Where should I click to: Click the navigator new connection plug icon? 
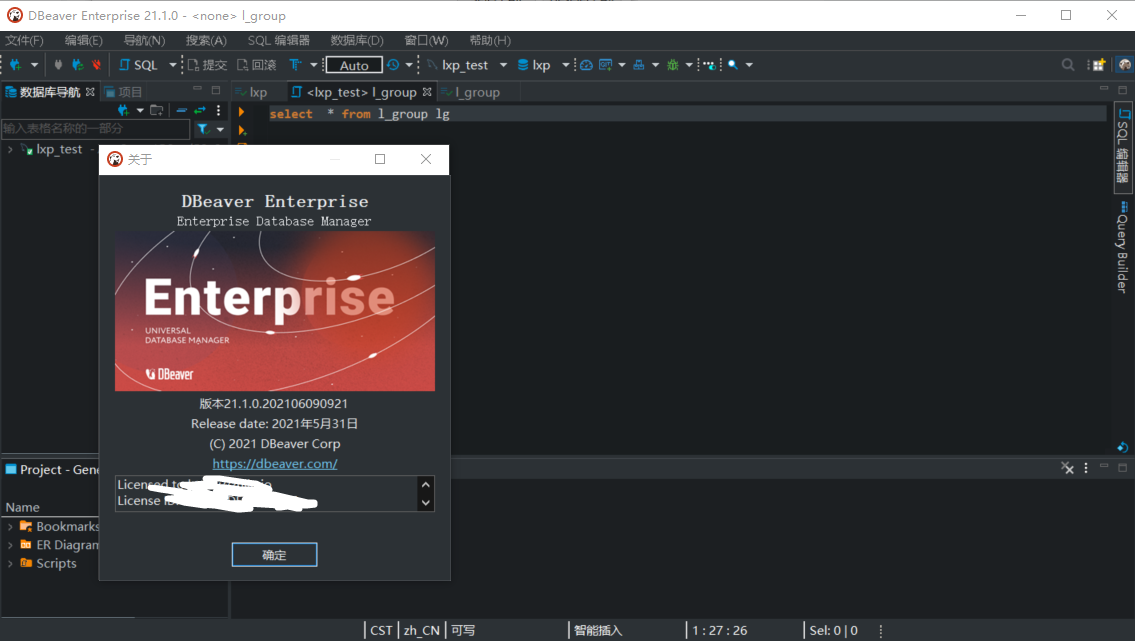tap(123, 110)
